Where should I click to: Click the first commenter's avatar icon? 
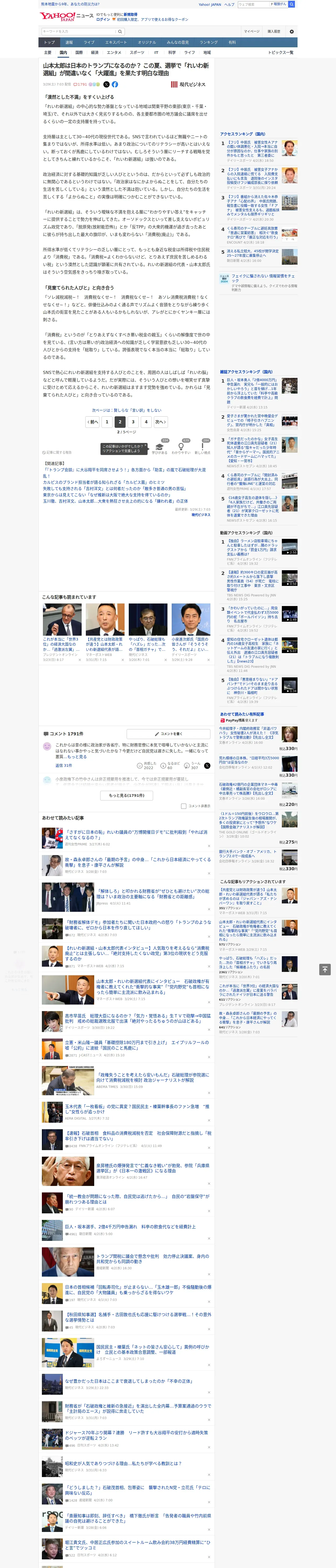pos(47,746)
